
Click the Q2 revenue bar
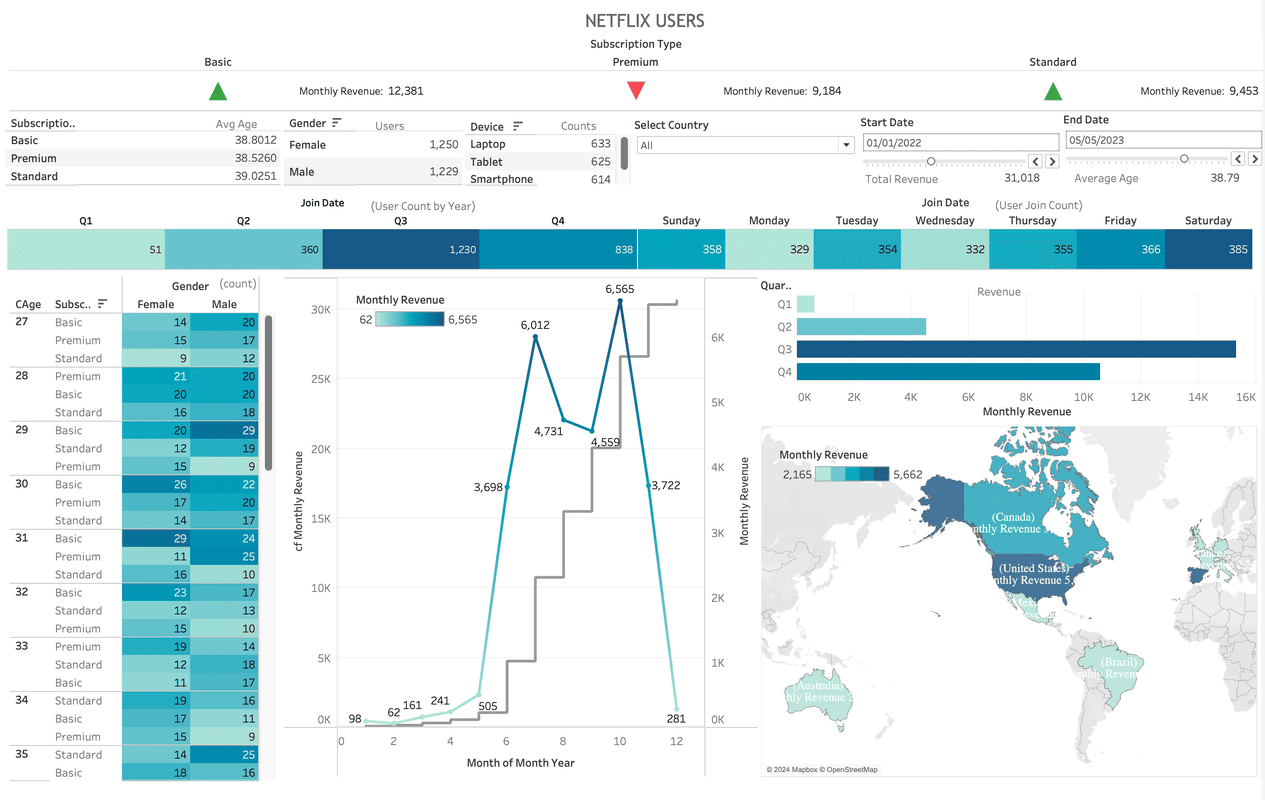(x=861, y=326)
